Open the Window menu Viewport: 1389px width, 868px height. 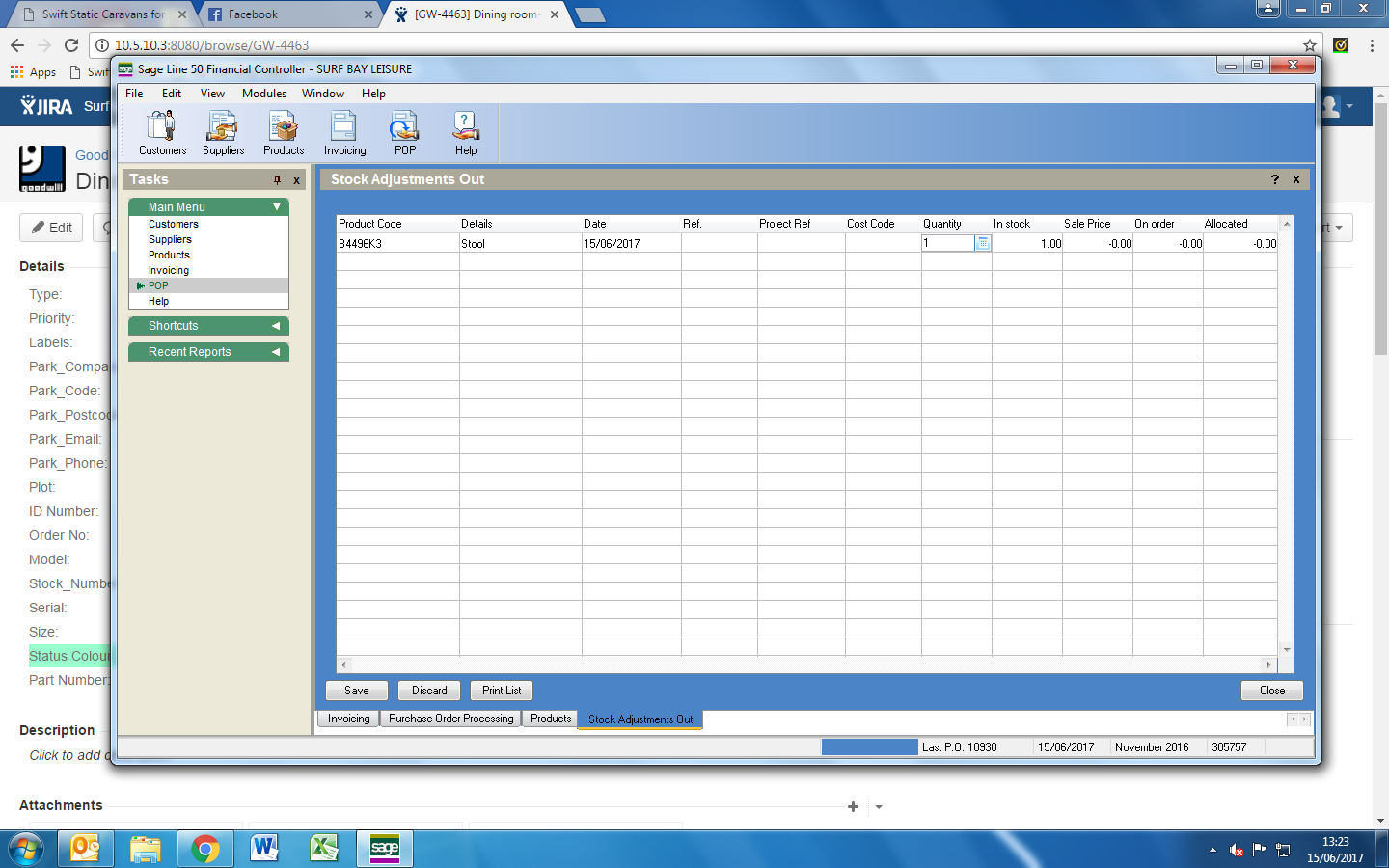323,94
